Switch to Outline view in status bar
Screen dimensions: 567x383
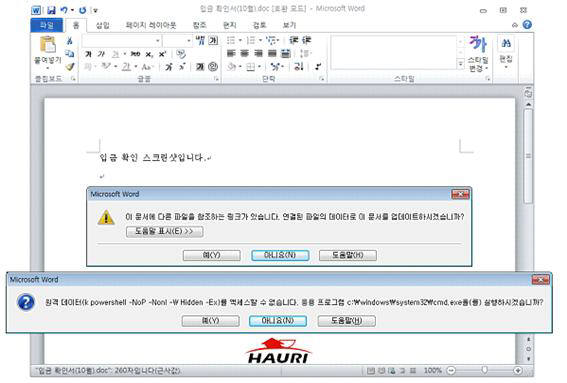402,370
